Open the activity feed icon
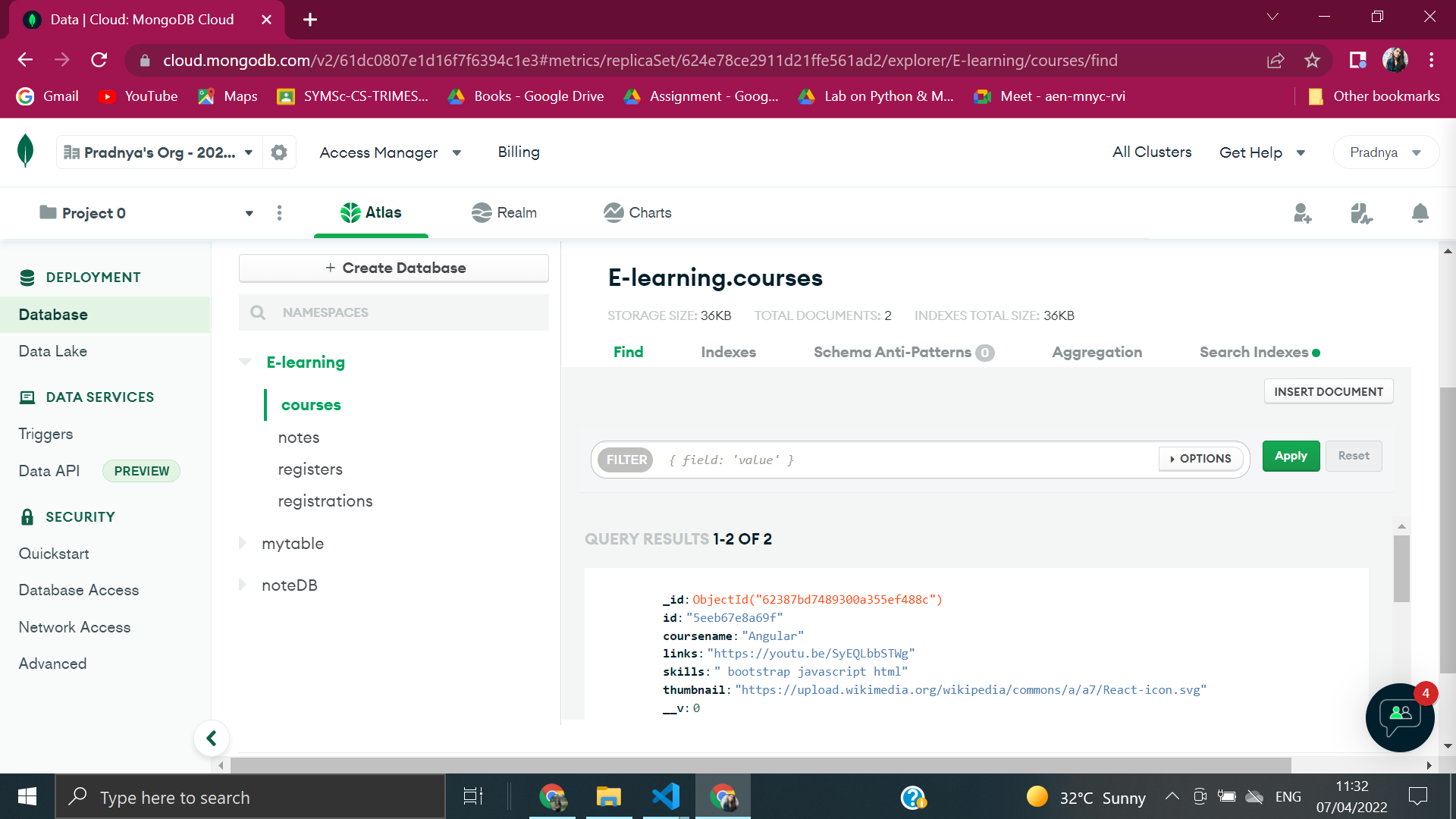This screenshot has width=1456, height=819. pyautogui.click(x=1361, y=213)
